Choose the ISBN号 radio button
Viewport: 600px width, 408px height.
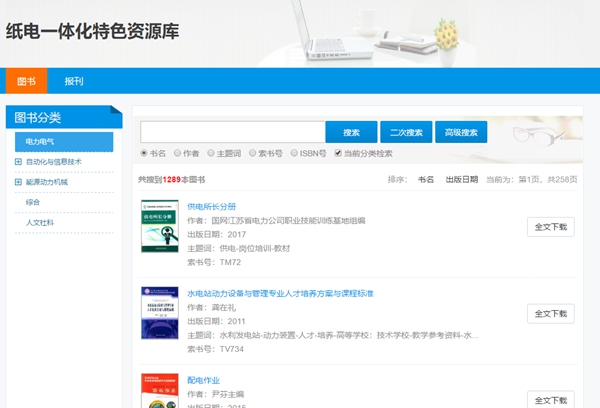(x=294, y=153)
